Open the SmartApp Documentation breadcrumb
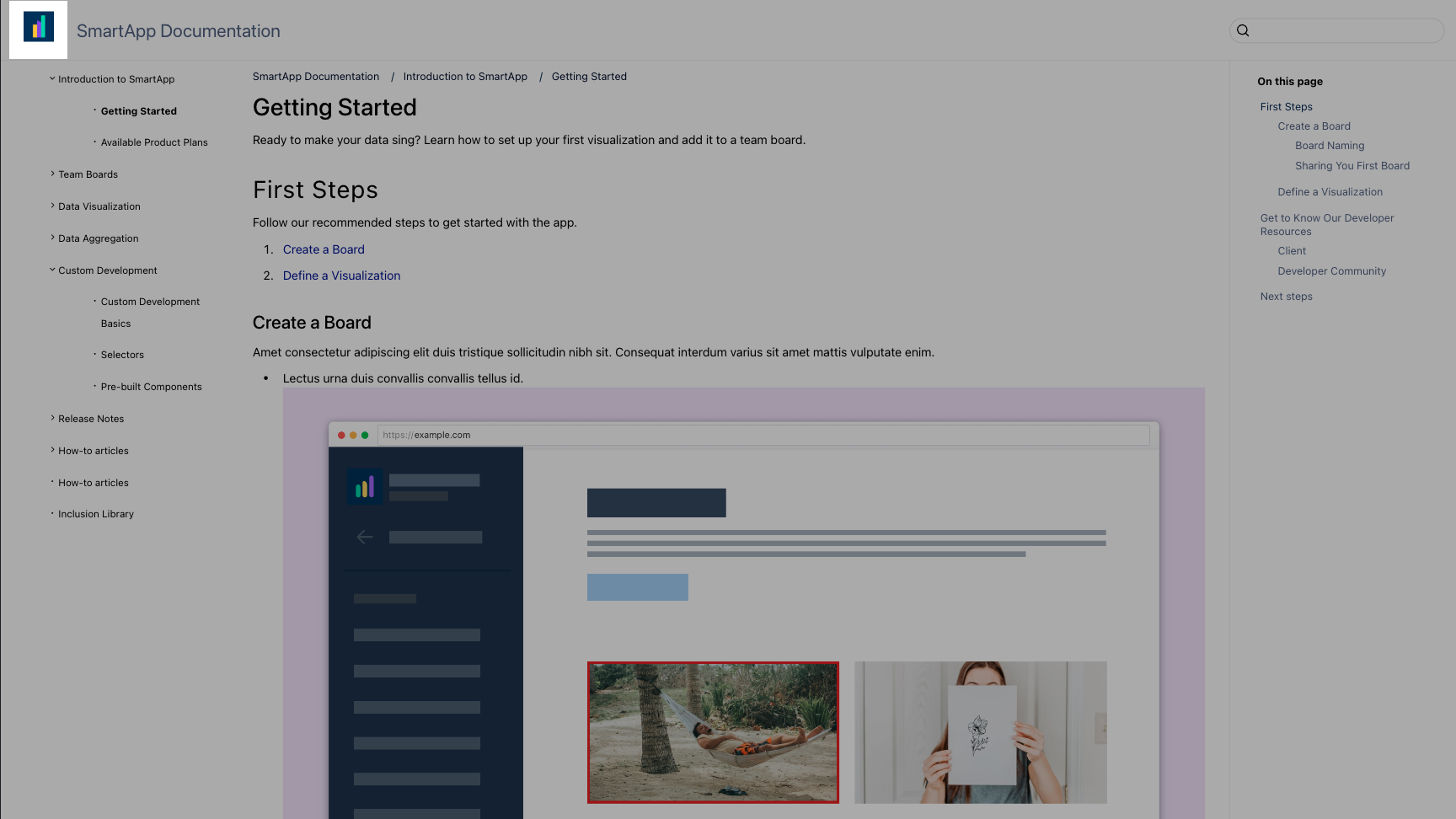The image size is (1456, 819). (316, 76)
